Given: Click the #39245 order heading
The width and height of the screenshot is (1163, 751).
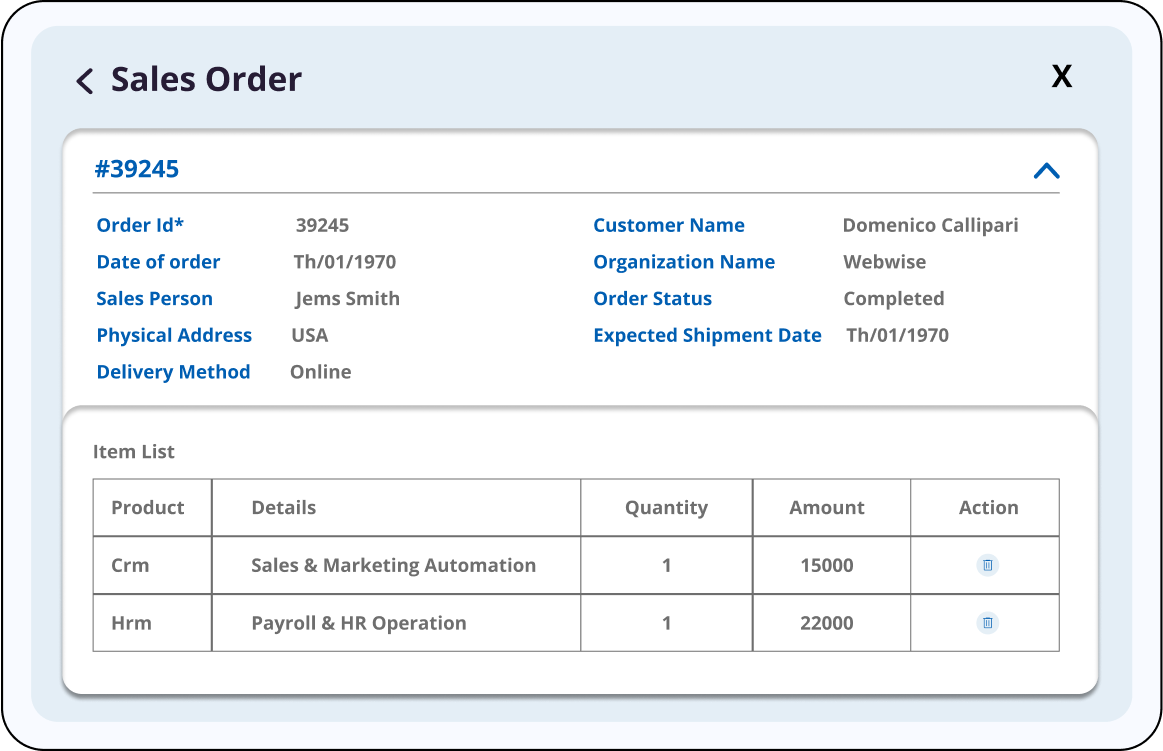Looking at the screenshot, I should [137, 169].
